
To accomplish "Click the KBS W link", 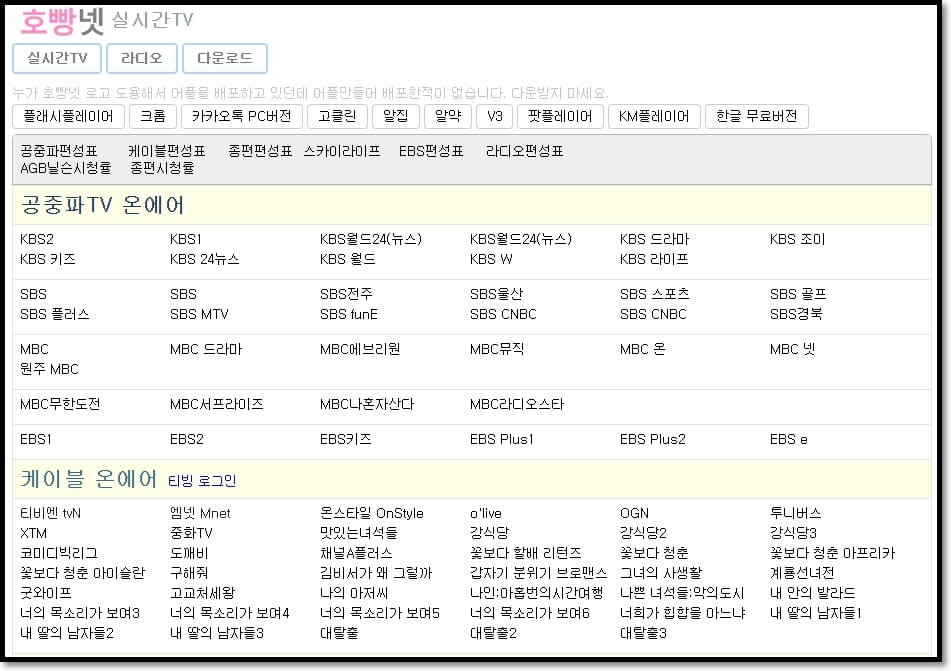I will 491,259.
